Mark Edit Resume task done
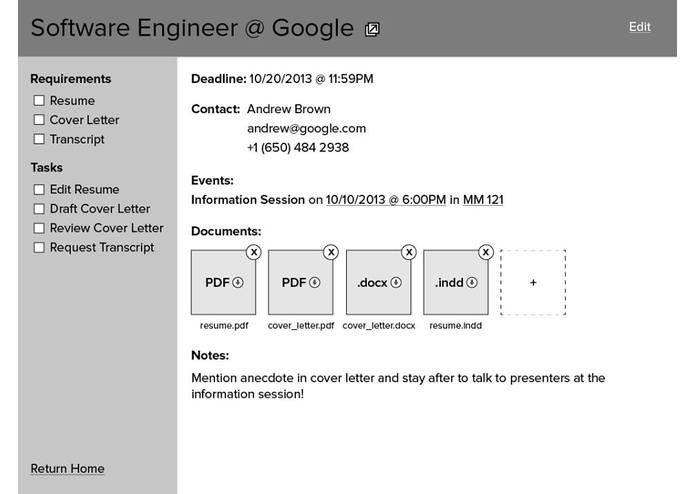695x494 pixels. coord(39,190)
